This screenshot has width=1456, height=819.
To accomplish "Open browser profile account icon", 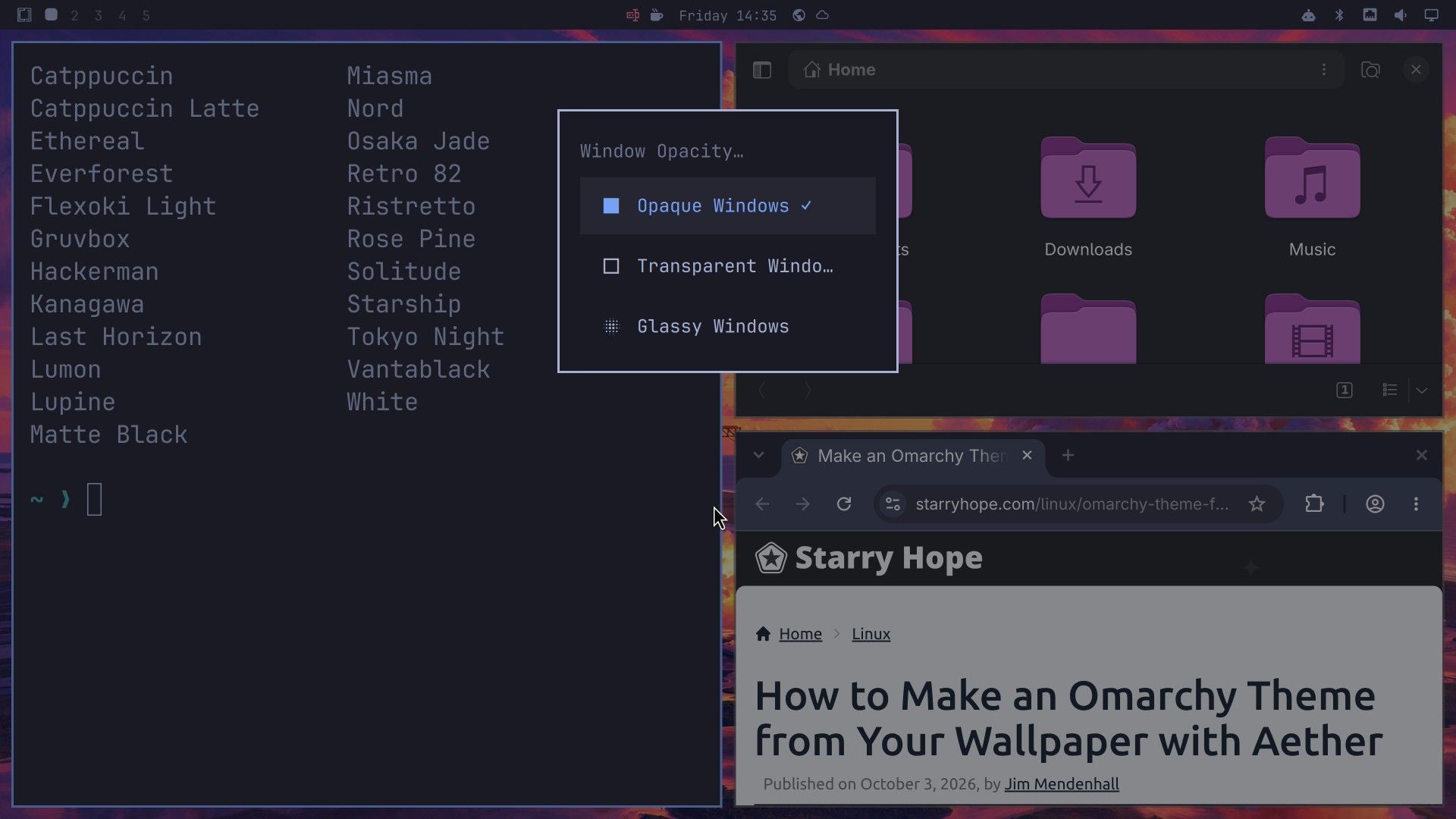I will click(x=1375, y=504).
